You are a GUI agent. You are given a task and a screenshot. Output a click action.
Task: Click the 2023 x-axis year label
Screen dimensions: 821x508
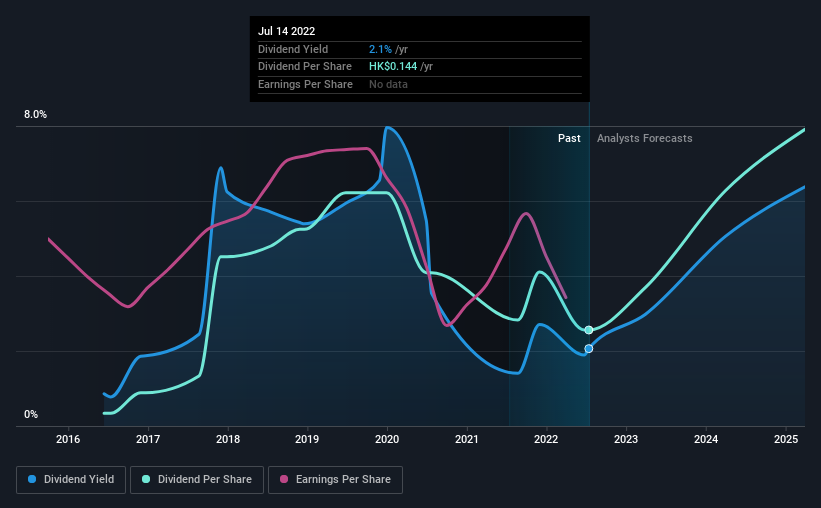[626, 439]
